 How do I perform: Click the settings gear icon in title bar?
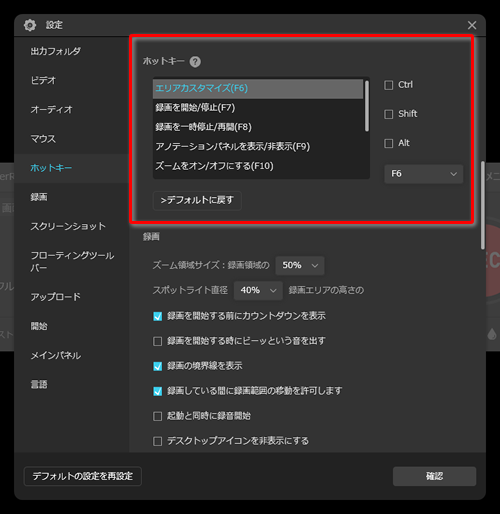pos(30,25)
